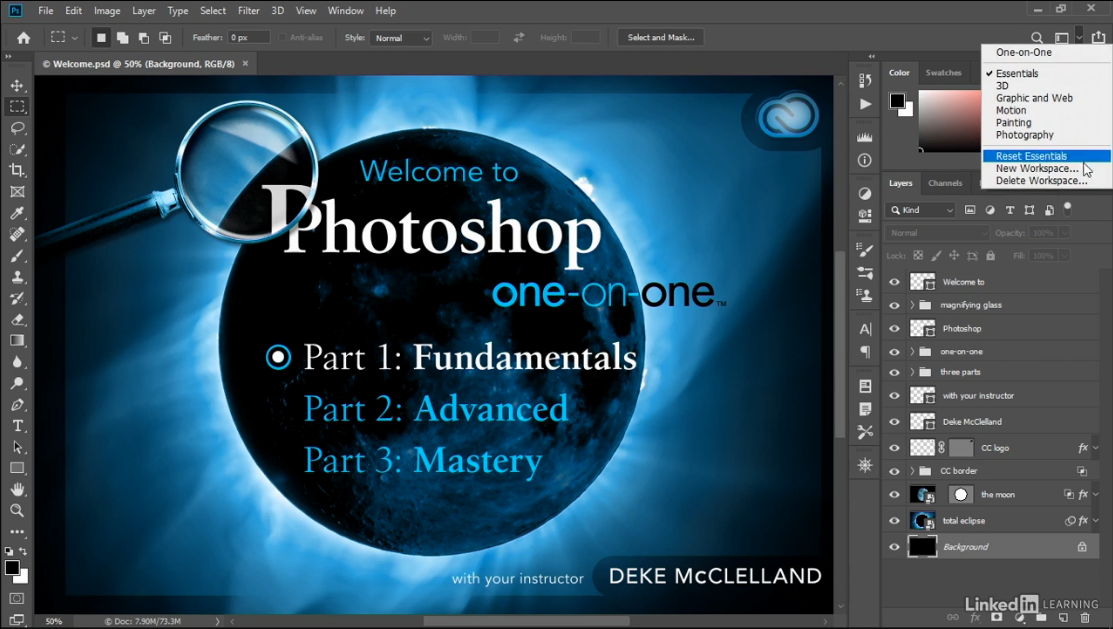This screenshot has width=1113, height=629.
Task: Open the Style dropdown set to Normal
Action: click(401, 38)
